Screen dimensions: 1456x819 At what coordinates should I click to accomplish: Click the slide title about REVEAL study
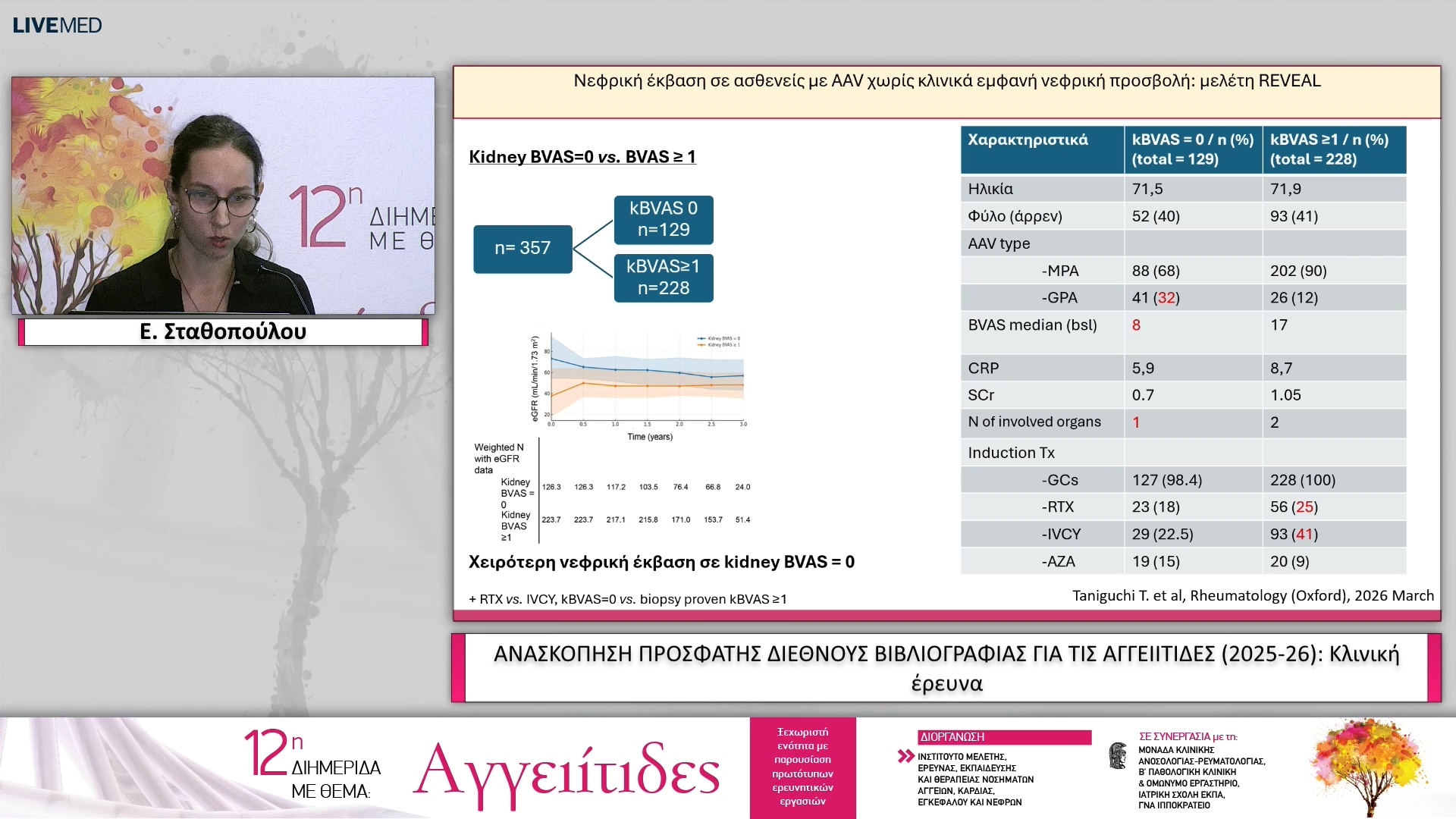947,80
